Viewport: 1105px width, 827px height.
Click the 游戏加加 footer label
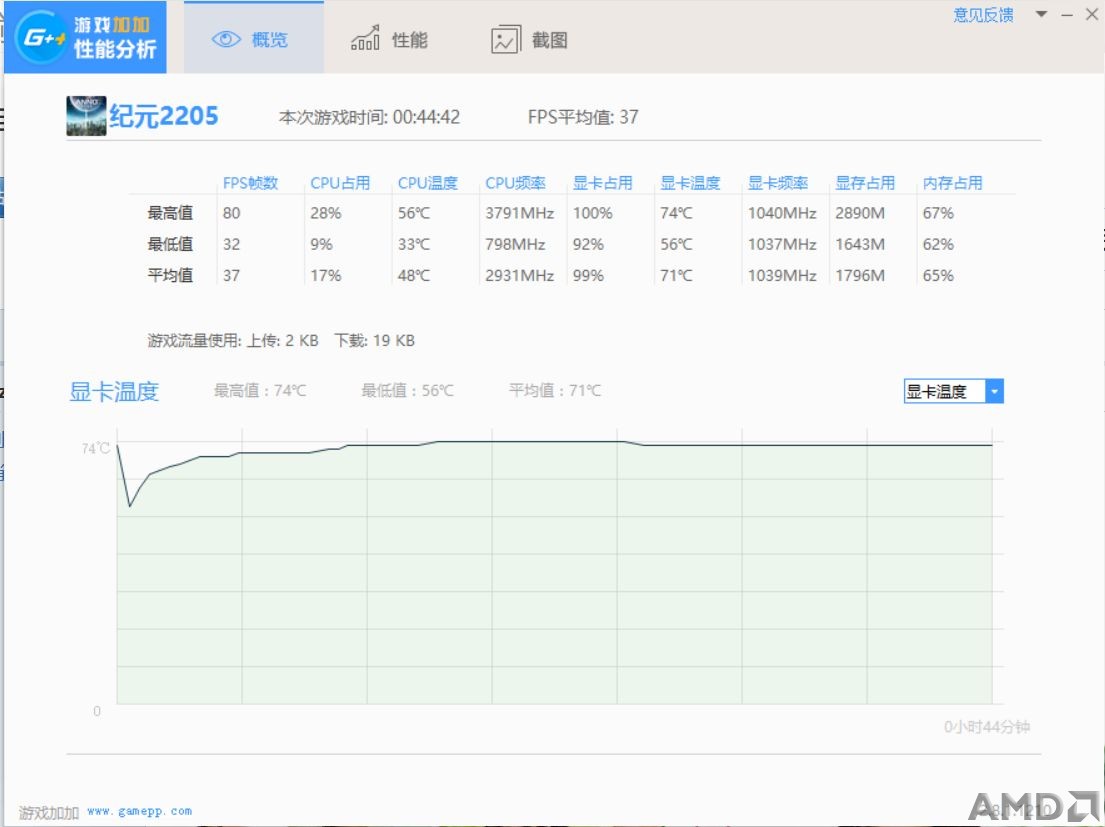coord(49,813)
